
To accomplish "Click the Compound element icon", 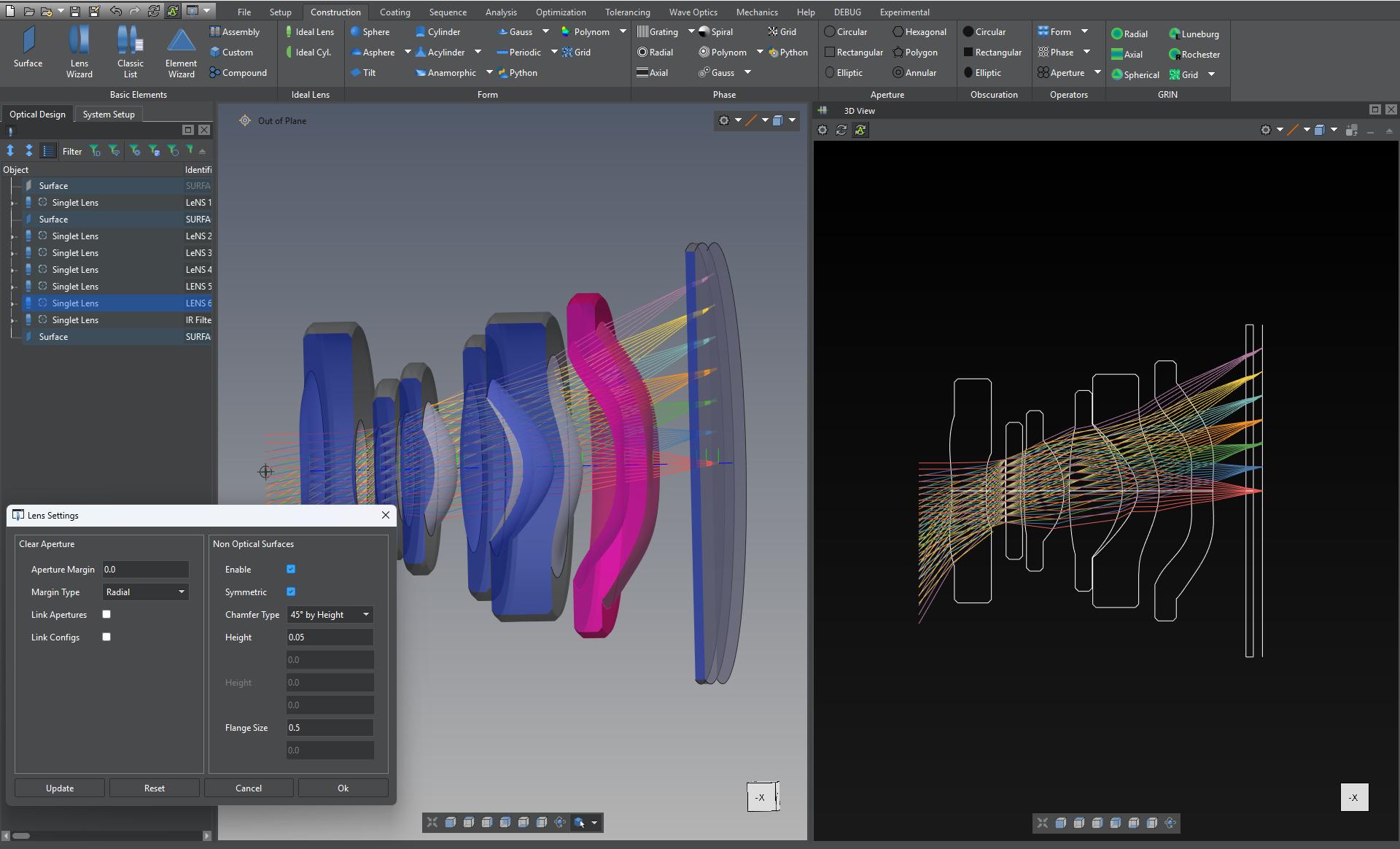I will (x=239, y=72).
